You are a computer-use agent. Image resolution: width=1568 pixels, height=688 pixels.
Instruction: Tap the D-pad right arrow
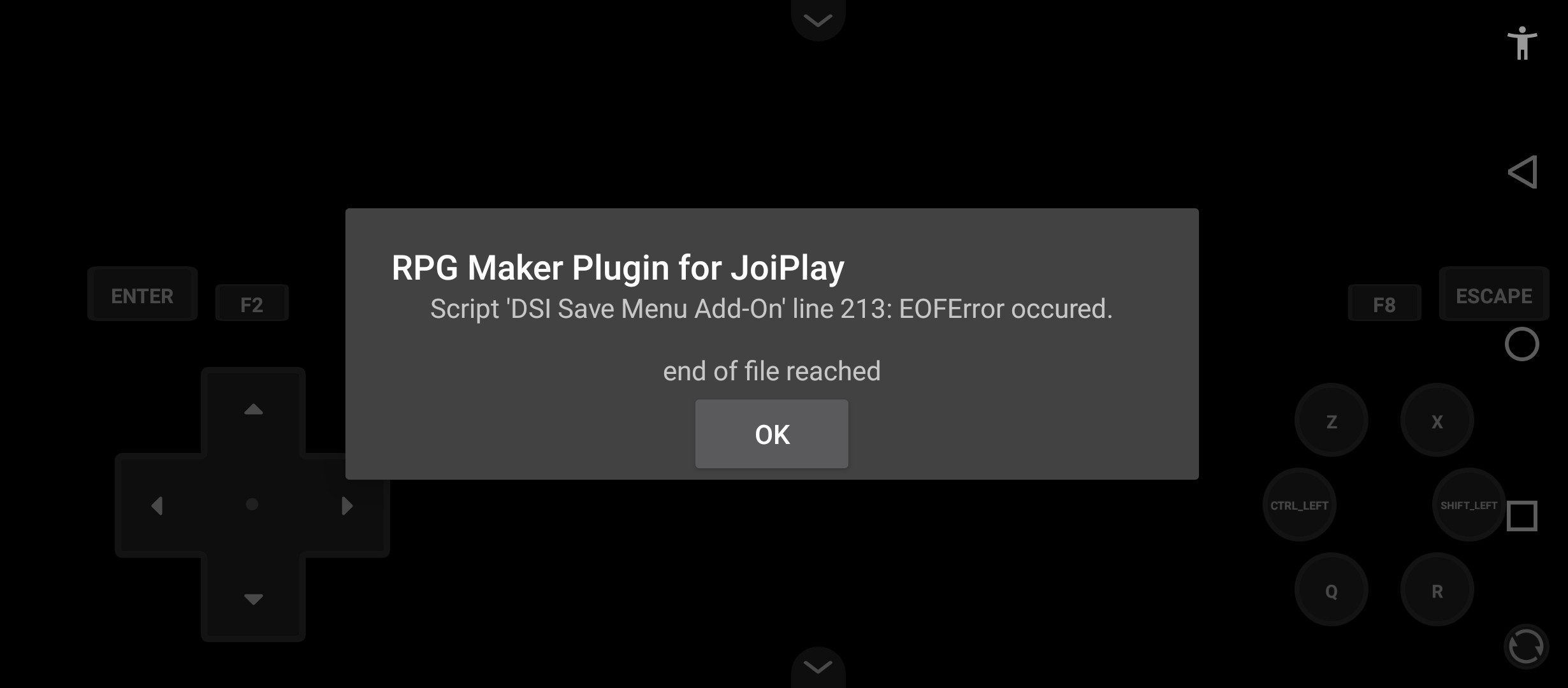coord(347,505)
